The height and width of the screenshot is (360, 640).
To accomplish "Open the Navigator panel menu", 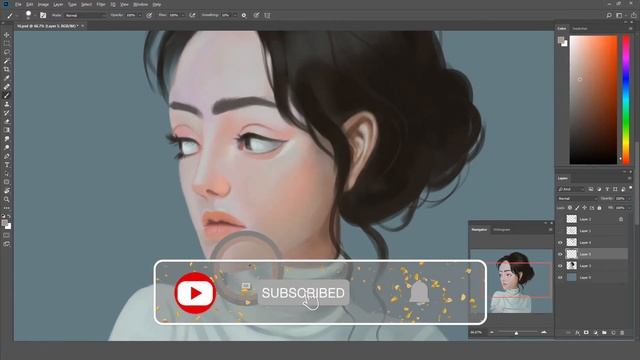I will tap(550, 230).
